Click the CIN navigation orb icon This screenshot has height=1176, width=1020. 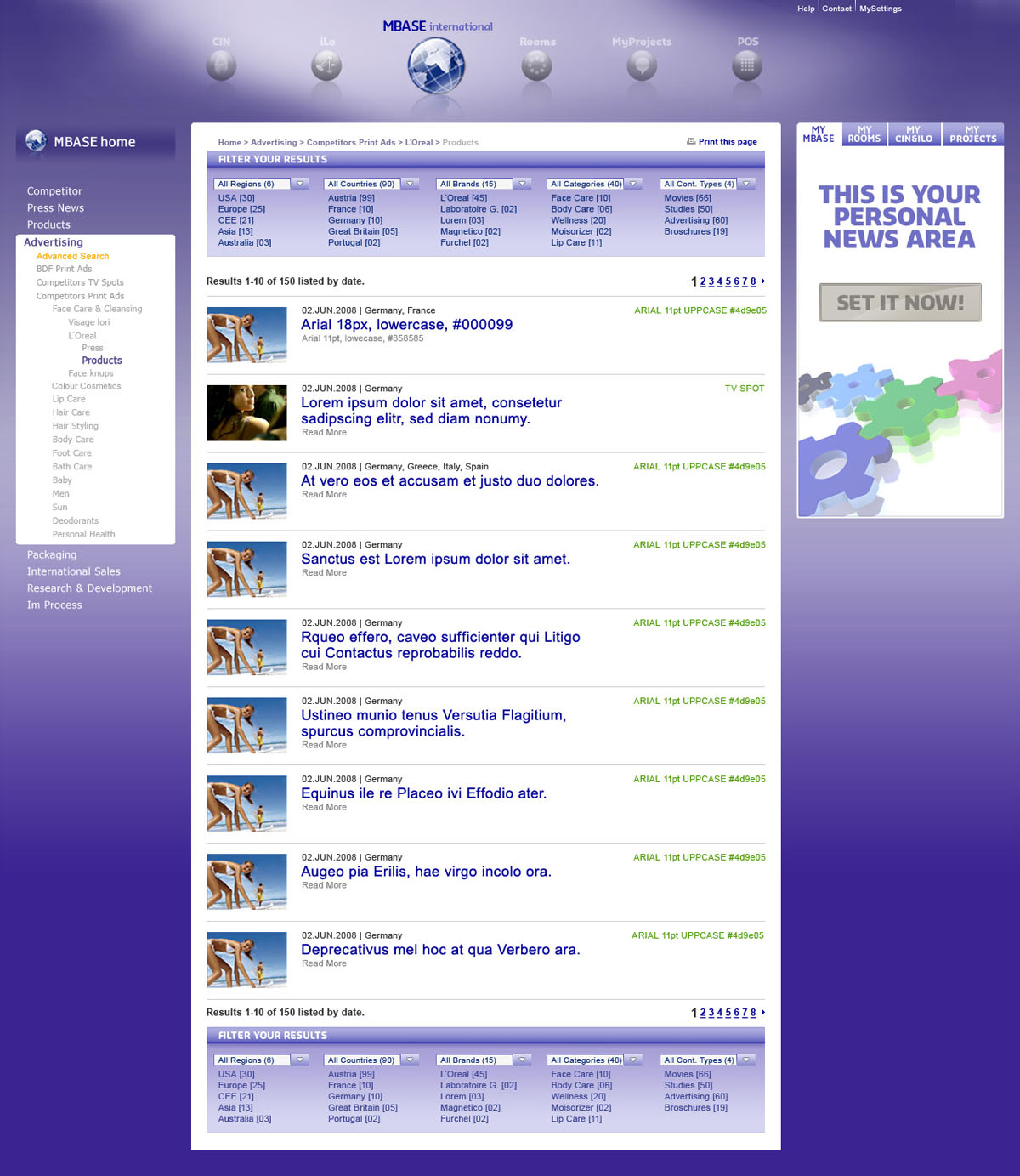[221, 65]
